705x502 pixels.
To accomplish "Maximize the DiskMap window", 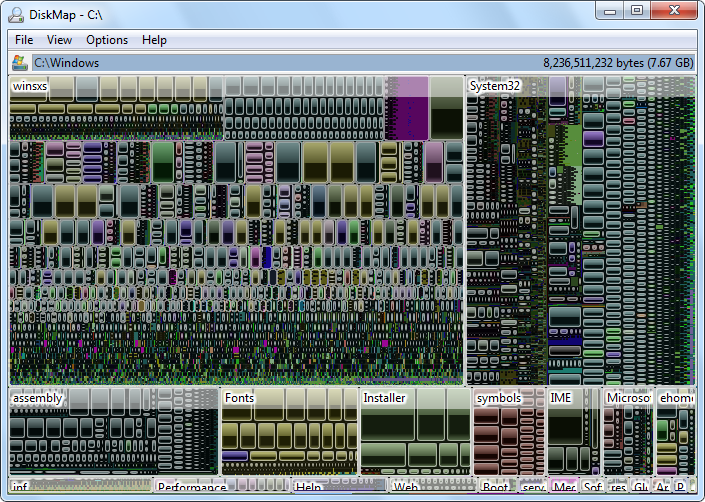I will tap(637, 11).
